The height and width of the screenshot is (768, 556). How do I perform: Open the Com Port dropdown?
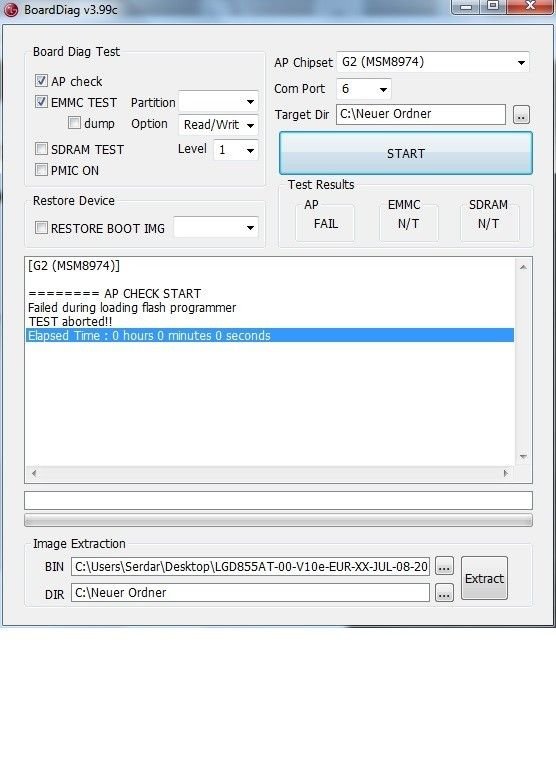click(364, 89)
